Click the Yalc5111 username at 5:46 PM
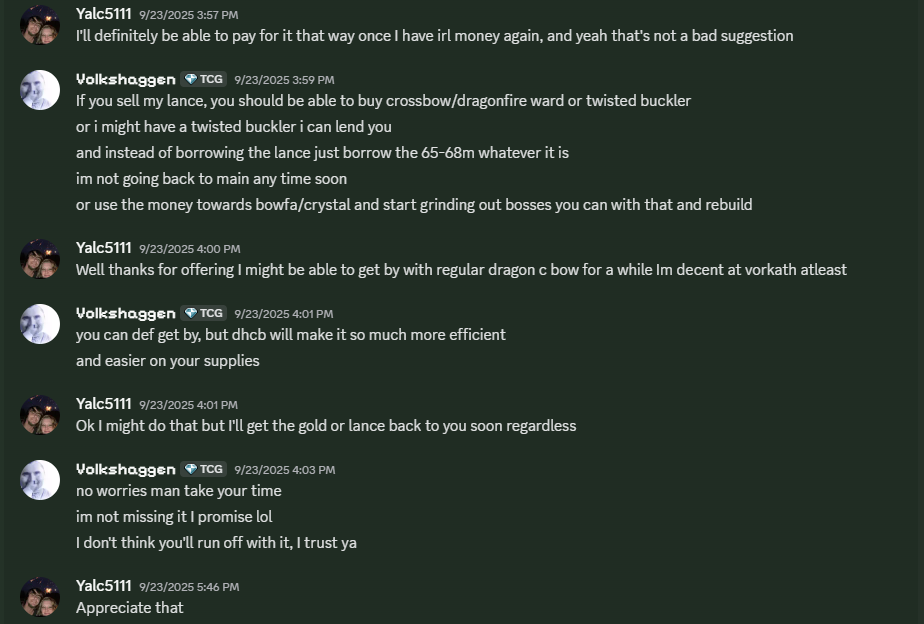This screenshot has width=924, height=624. click(x=103, y=586)
